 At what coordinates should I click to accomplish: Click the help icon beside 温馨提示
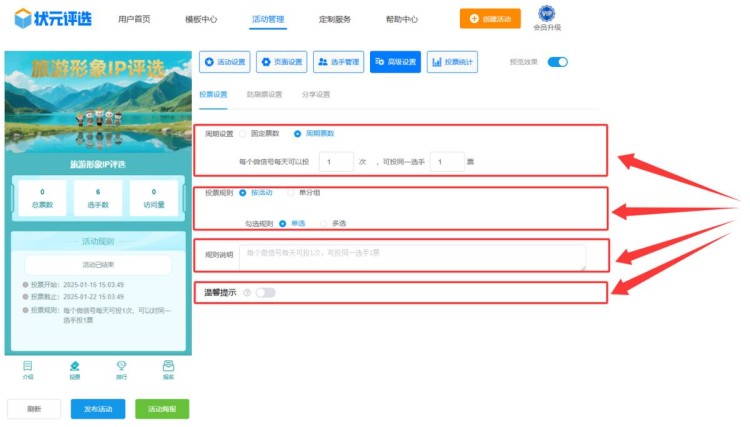click(x=246, y=293)
